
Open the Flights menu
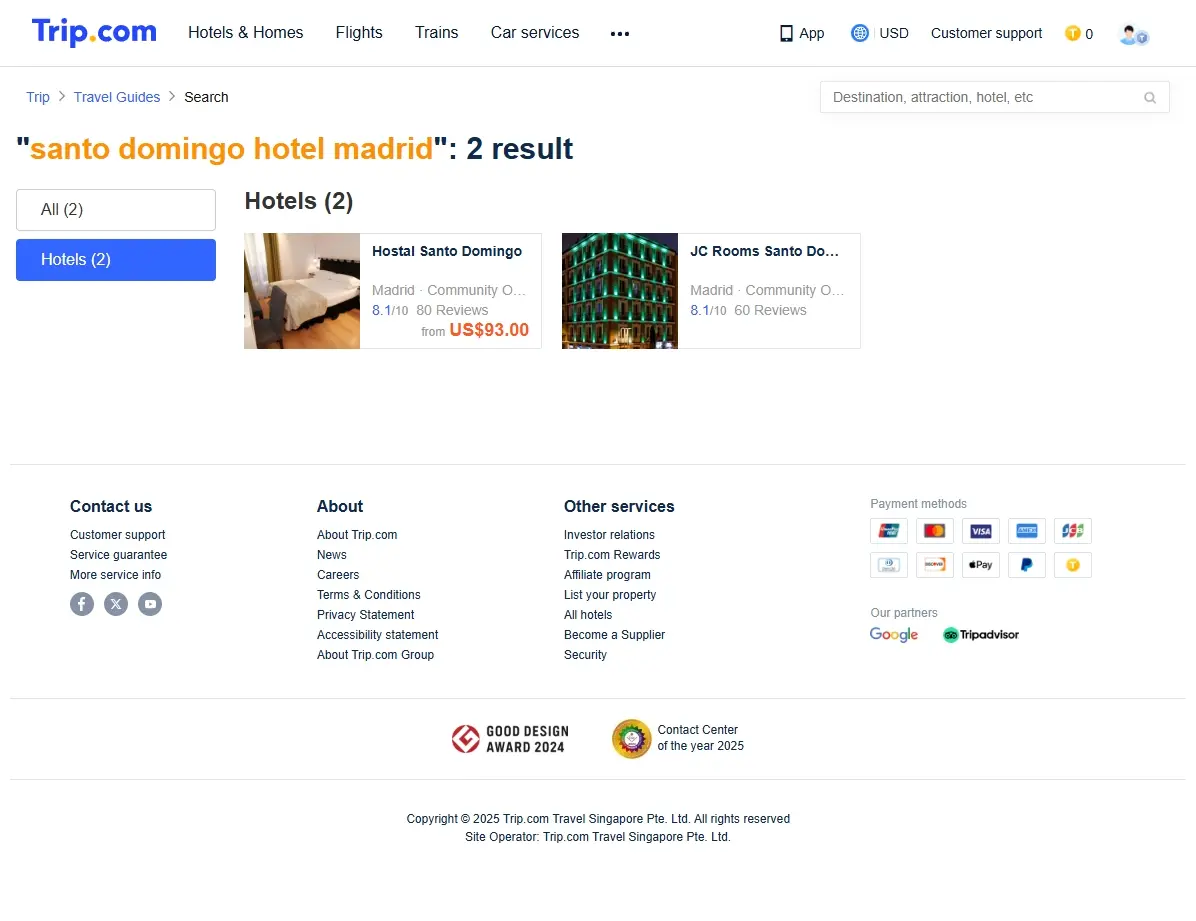pyautogui.click(x=359, y=33)
